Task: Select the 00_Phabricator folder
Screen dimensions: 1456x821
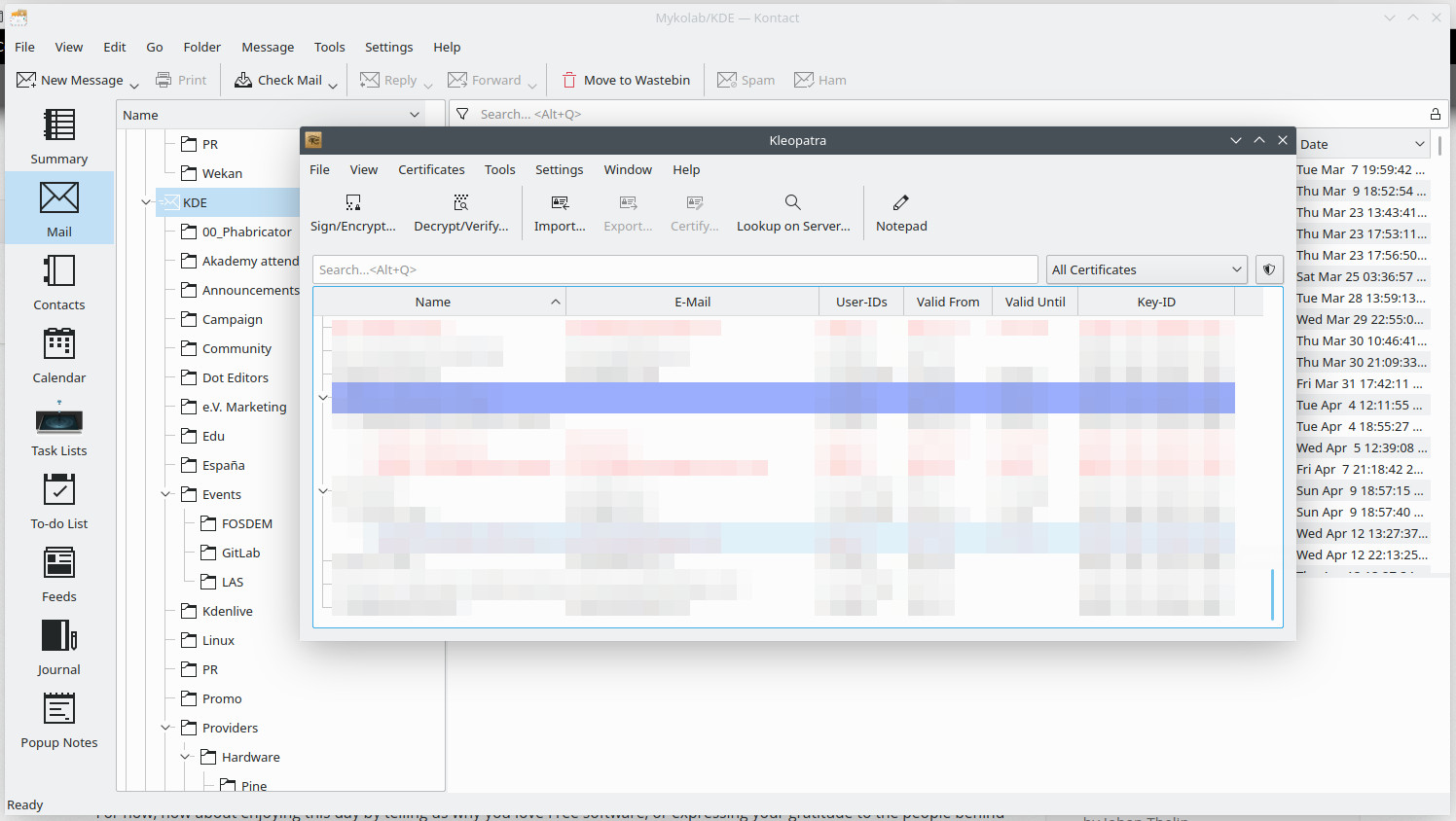Action: point(237,232)
